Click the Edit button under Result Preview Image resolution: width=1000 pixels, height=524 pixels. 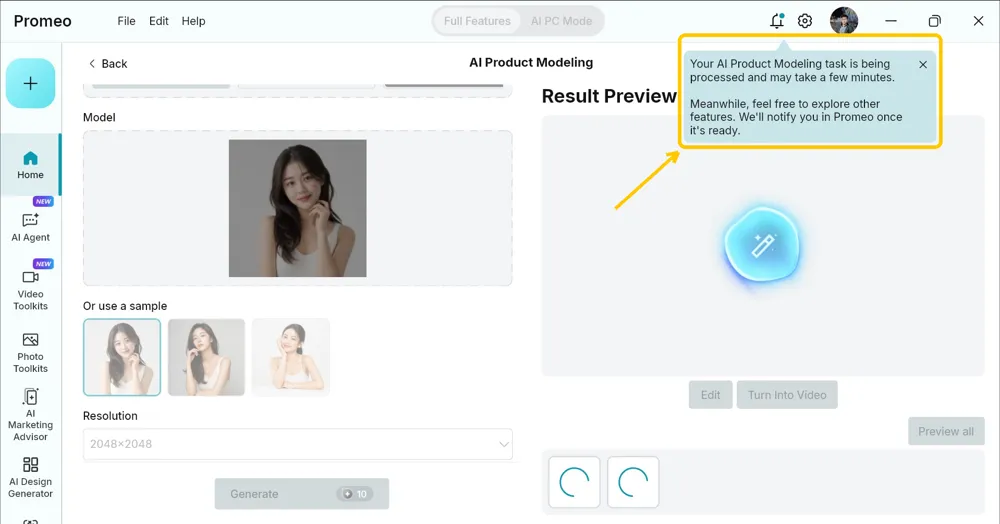click(710, 395)
